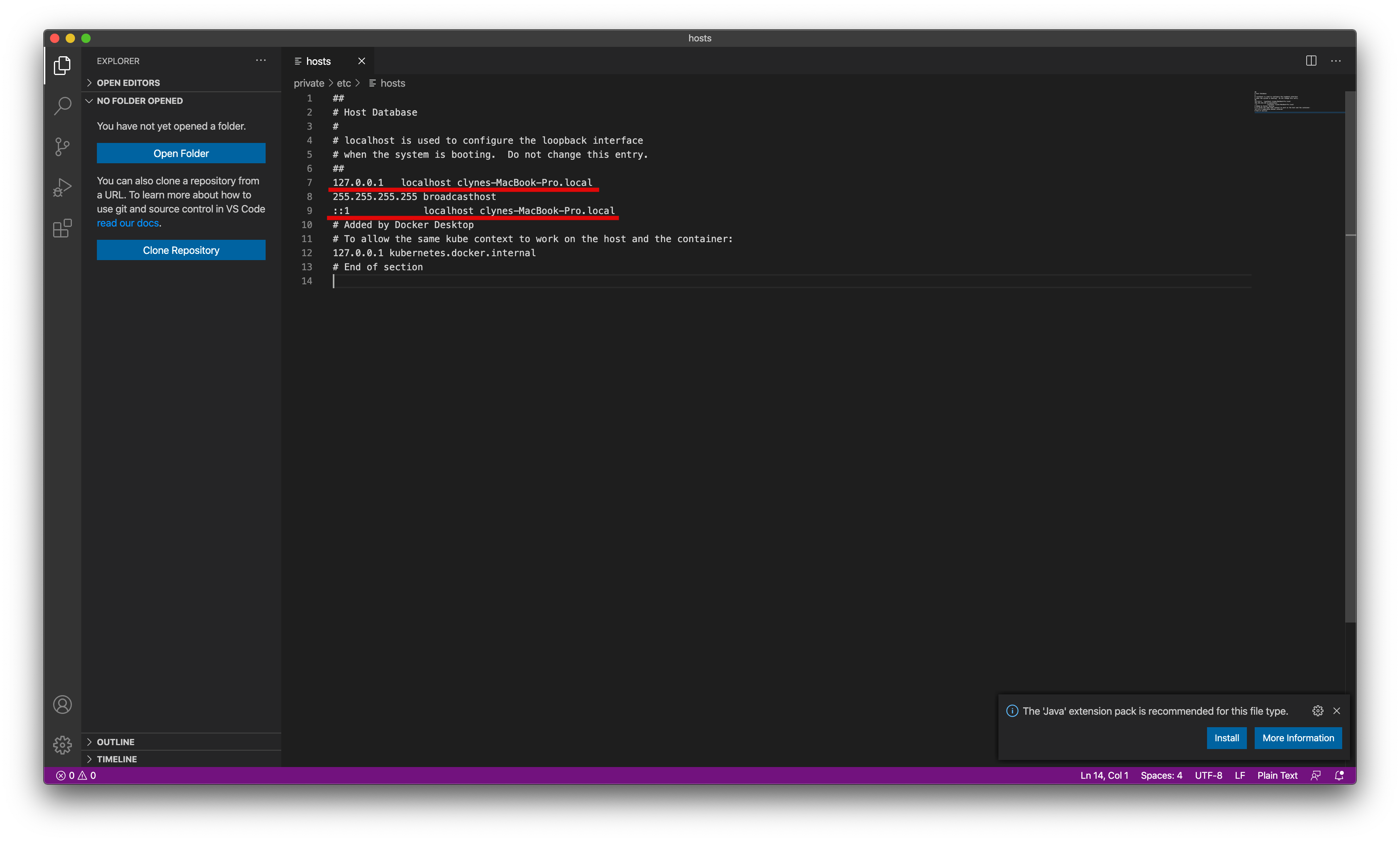Open the Search view in activity bar
Viewport: 1400px width, 842px height.
pos(62,105)
